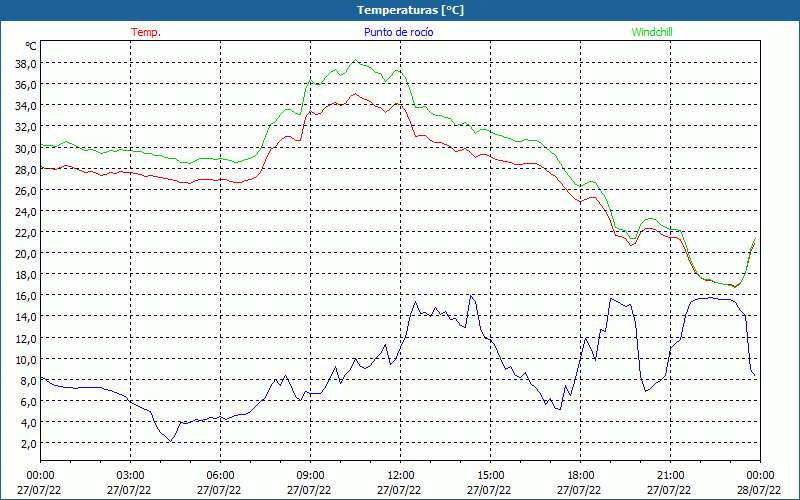
Task: Click the 28/07/22 date label
Action: coord(759,490)
